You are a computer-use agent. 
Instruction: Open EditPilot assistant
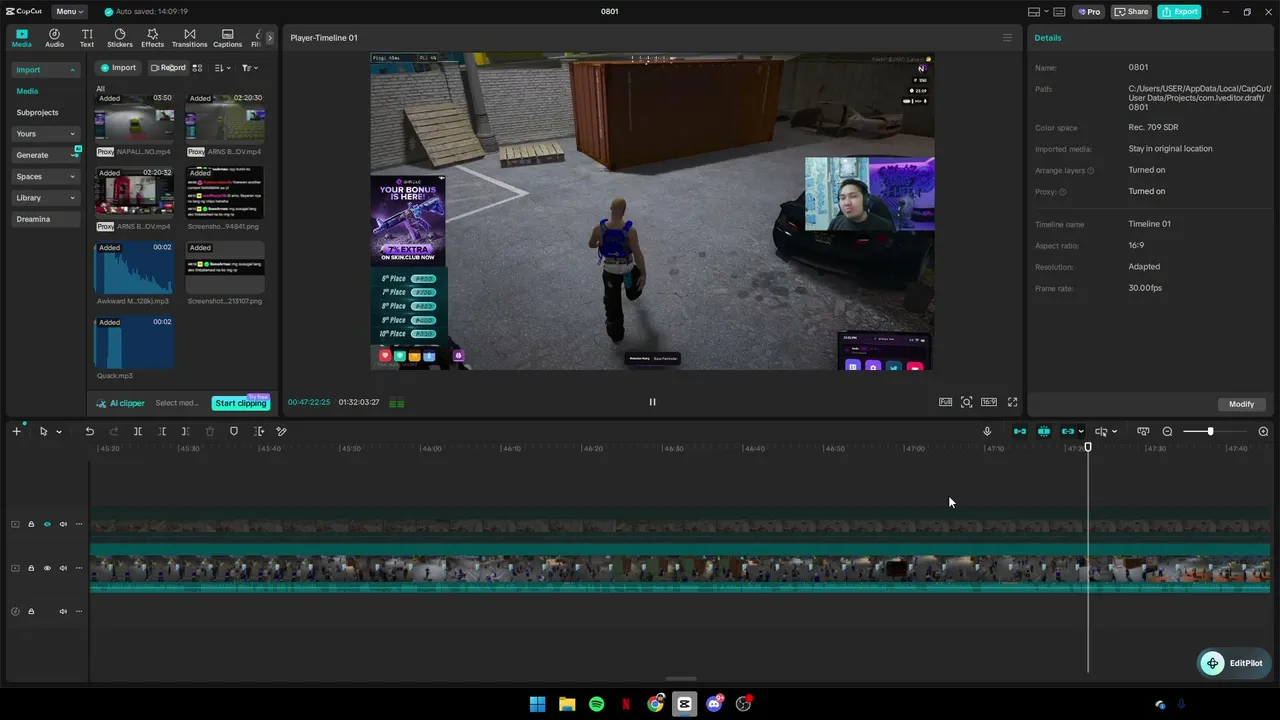click(x=1234, y=663)
